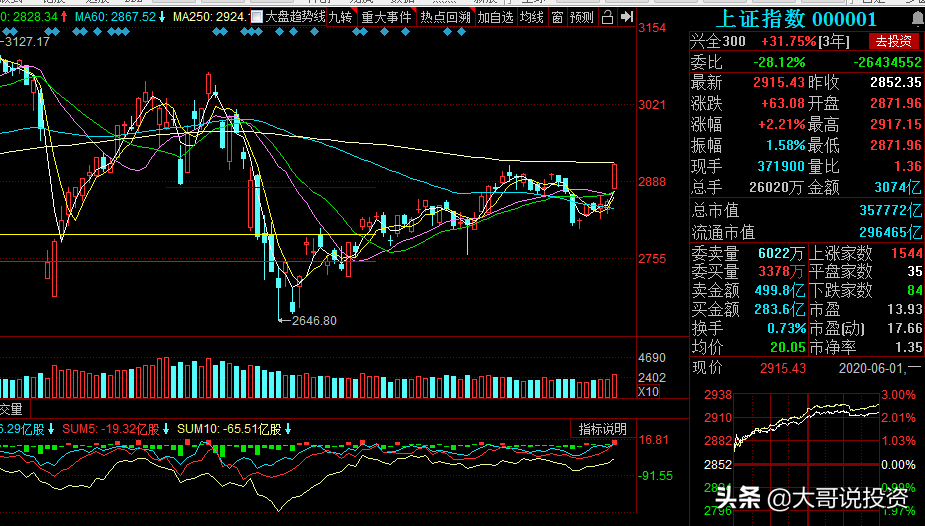
Task: Click the 总市值 value 357772亿
Action: pos(890,211)
